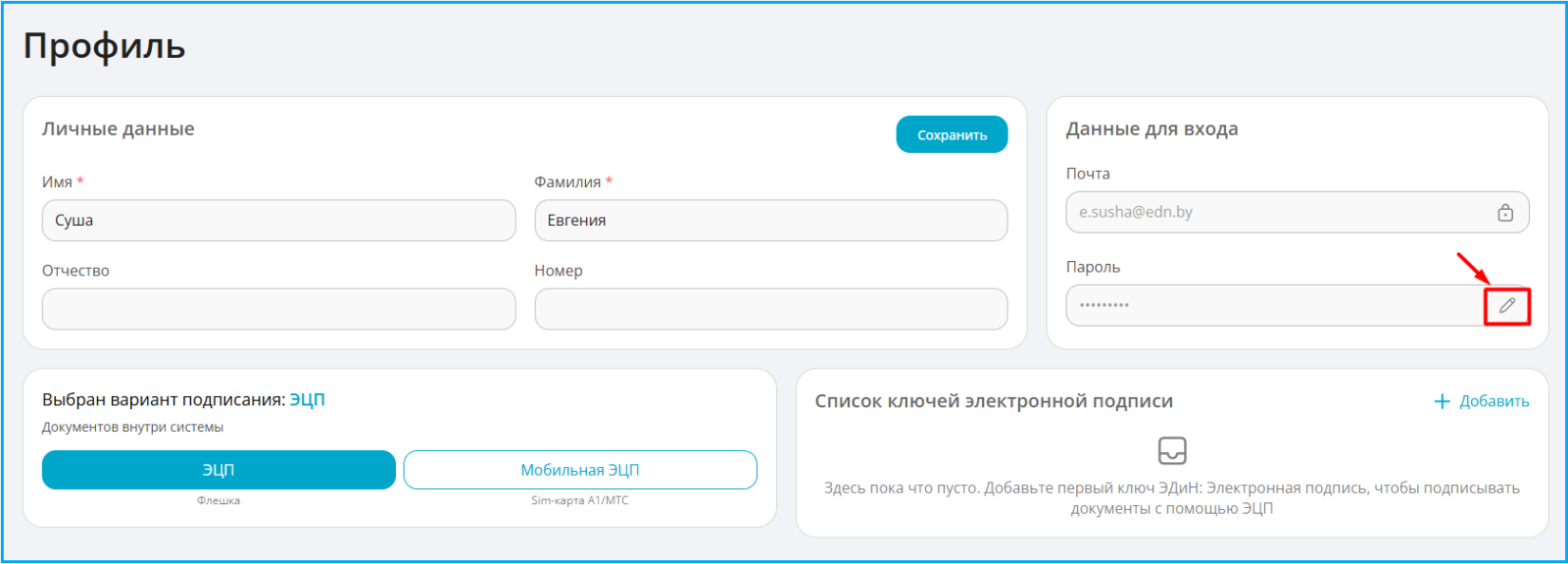This screenshot has height=564, width=1568.
Task: Click the Флешка caption under ЭЦП button
Action: 219,500
